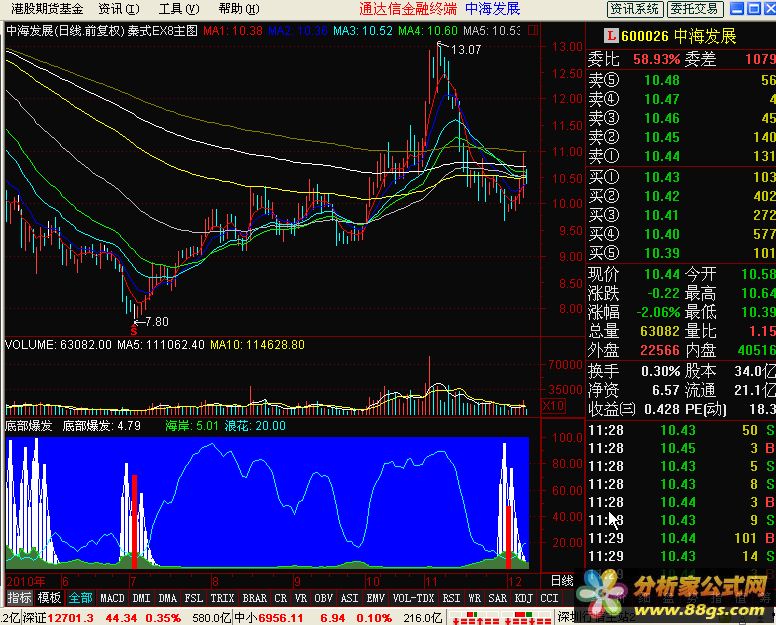Switch to the DMI indicator

141,598
